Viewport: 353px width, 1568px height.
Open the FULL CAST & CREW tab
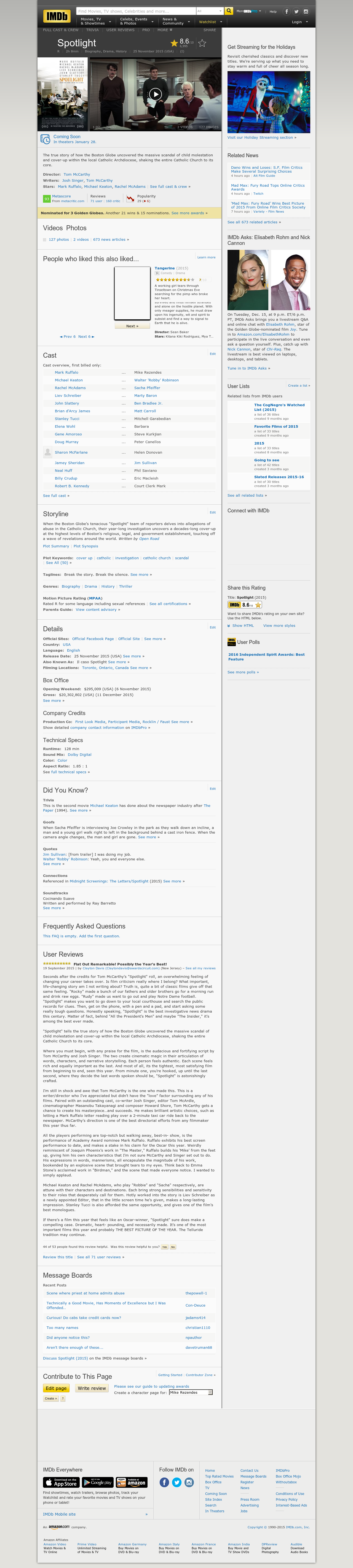[x=61, y=30]
